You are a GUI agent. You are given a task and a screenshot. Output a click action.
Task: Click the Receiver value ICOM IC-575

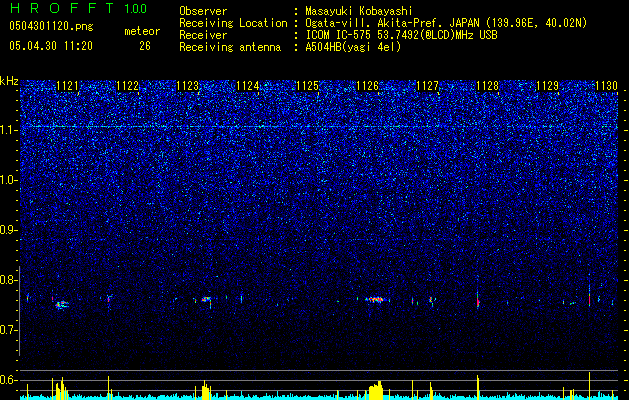click(341, 35)
